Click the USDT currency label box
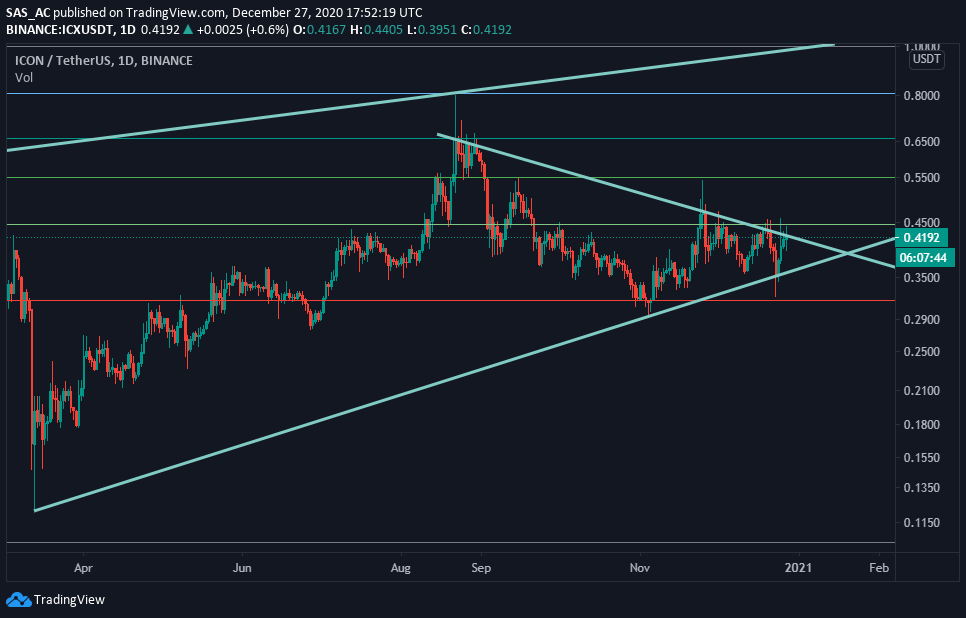Image resolution: width=966 pixels, height=618 pixels. 927,59
